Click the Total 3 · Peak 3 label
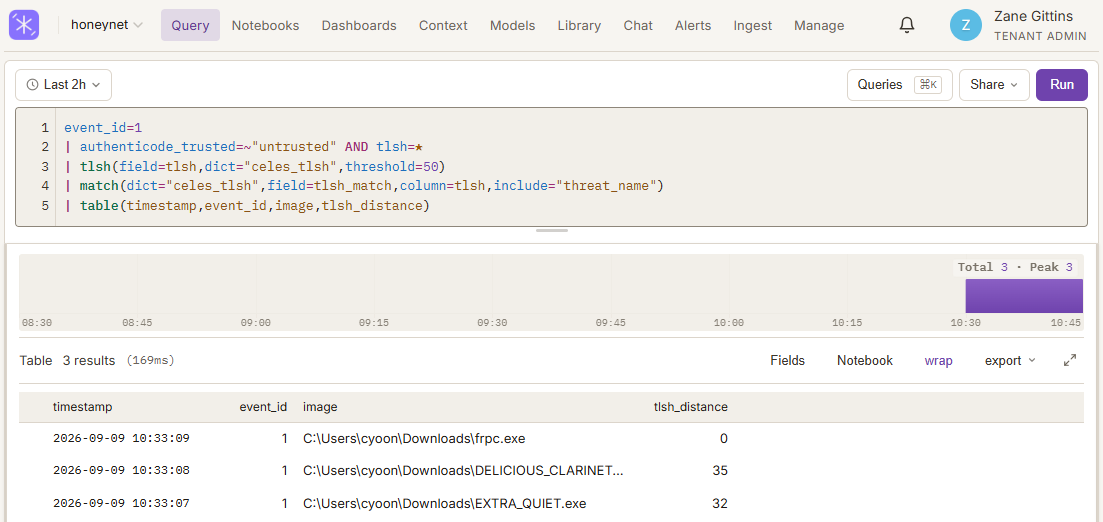This screenshot has height=522, width=1103. pos(1015,267)
